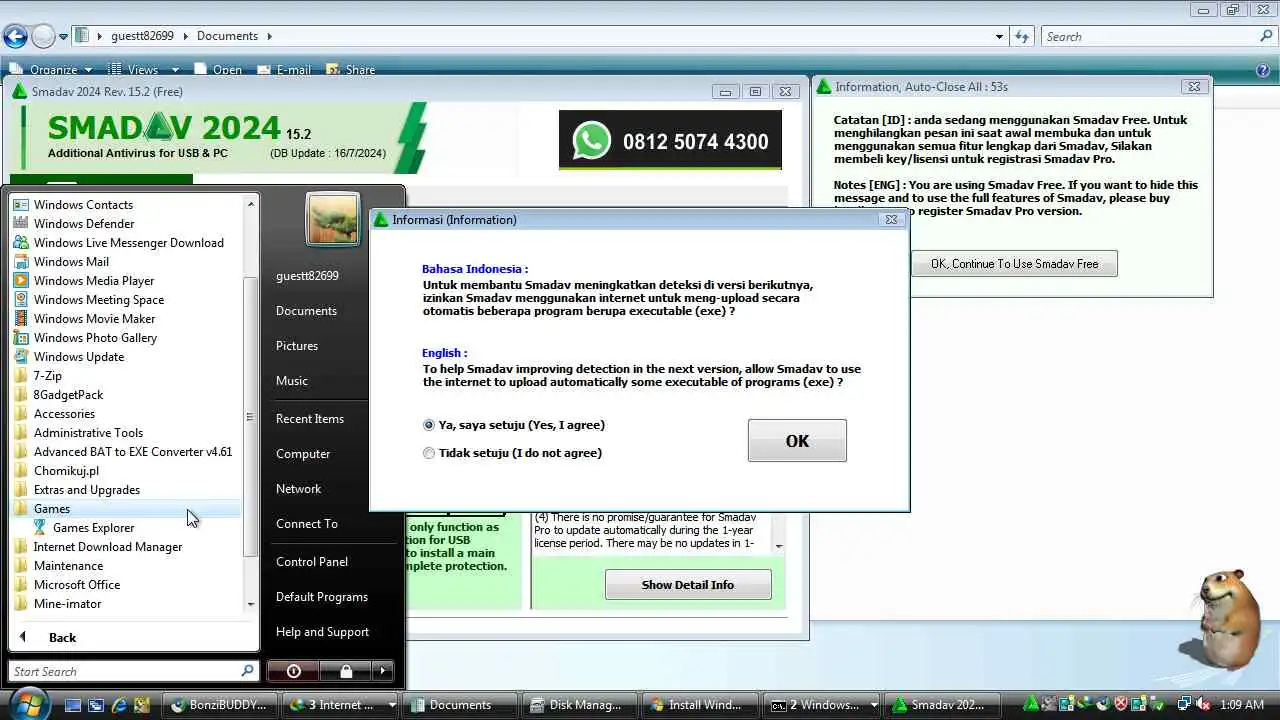Expand the Mine-imator folder
The image size is (1280, 720).
126,604
